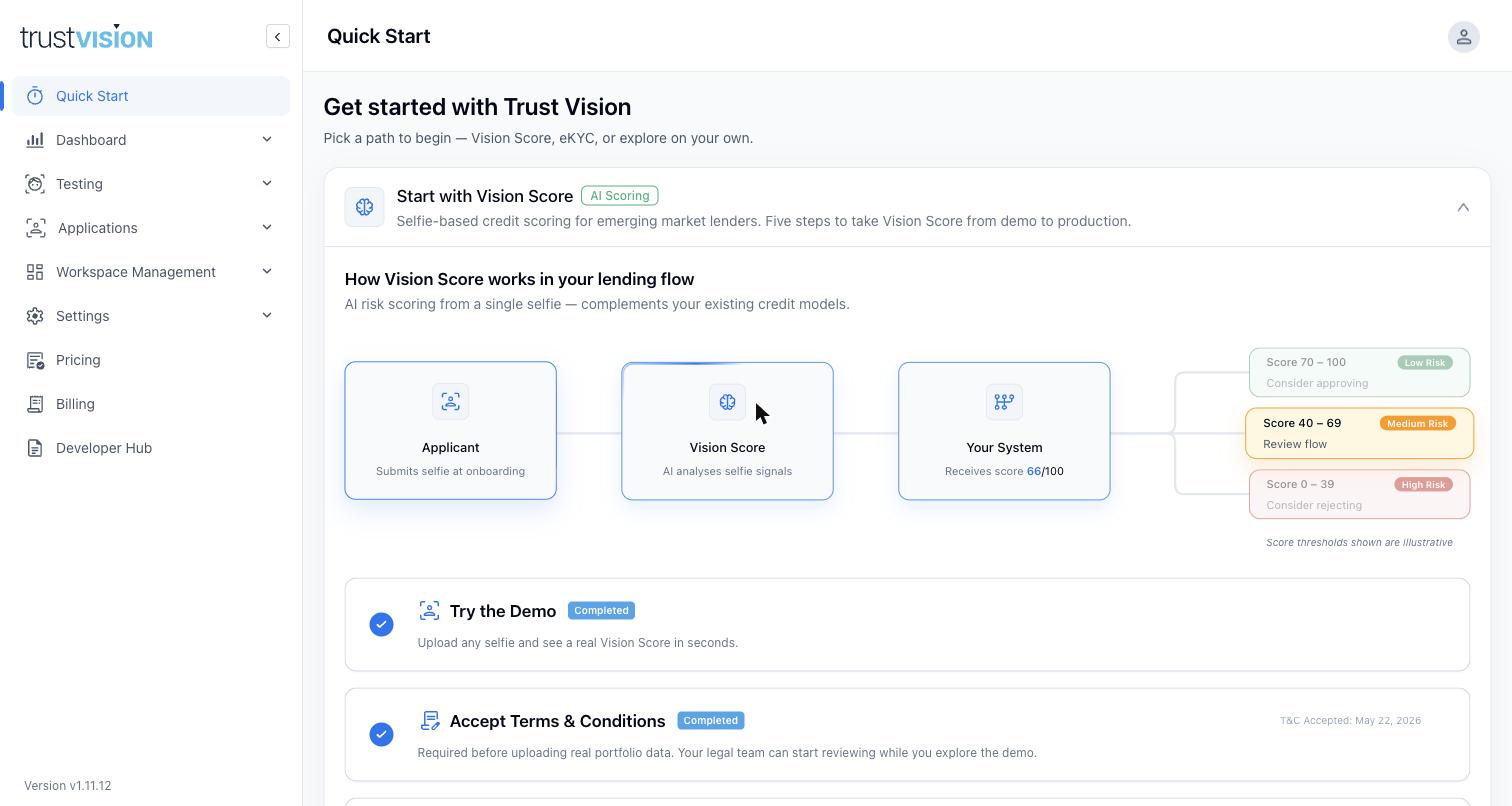Screen dimensions: 1512x806
Task: Click the Score thresholds shown are illustrative note
Action: pos(1359,542)
